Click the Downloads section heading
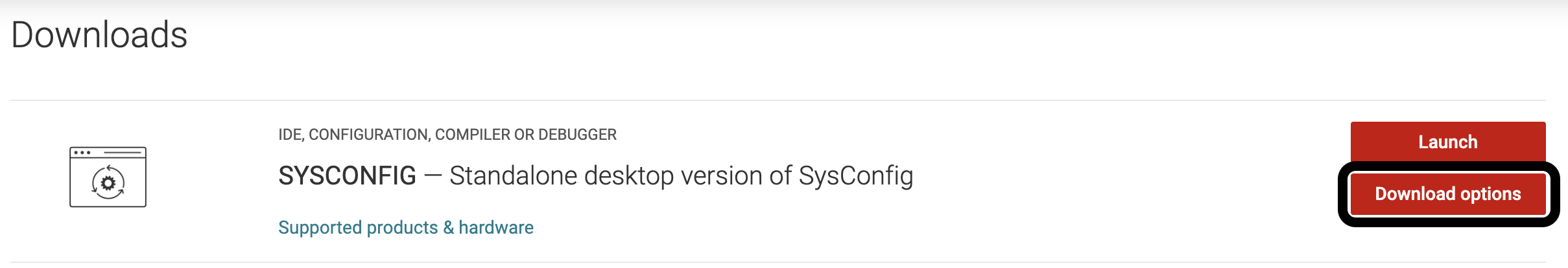The height and width of the screenshot is (268, 1568). 99,35
